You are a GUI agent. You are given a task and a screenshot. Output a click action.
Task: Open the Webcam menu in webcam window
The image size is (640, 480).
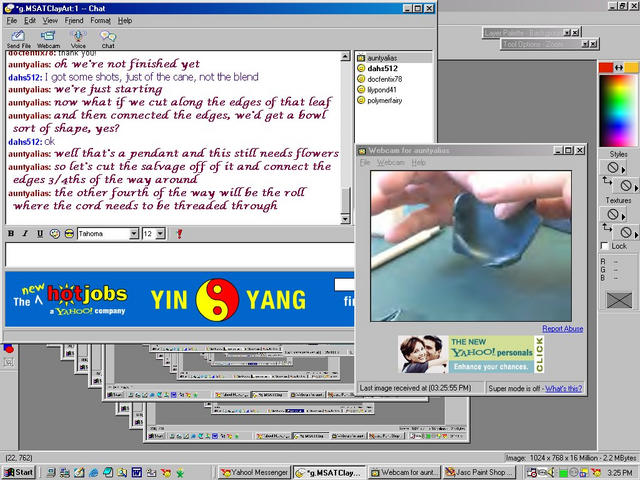pyautogui.click(x=390, y=162)
